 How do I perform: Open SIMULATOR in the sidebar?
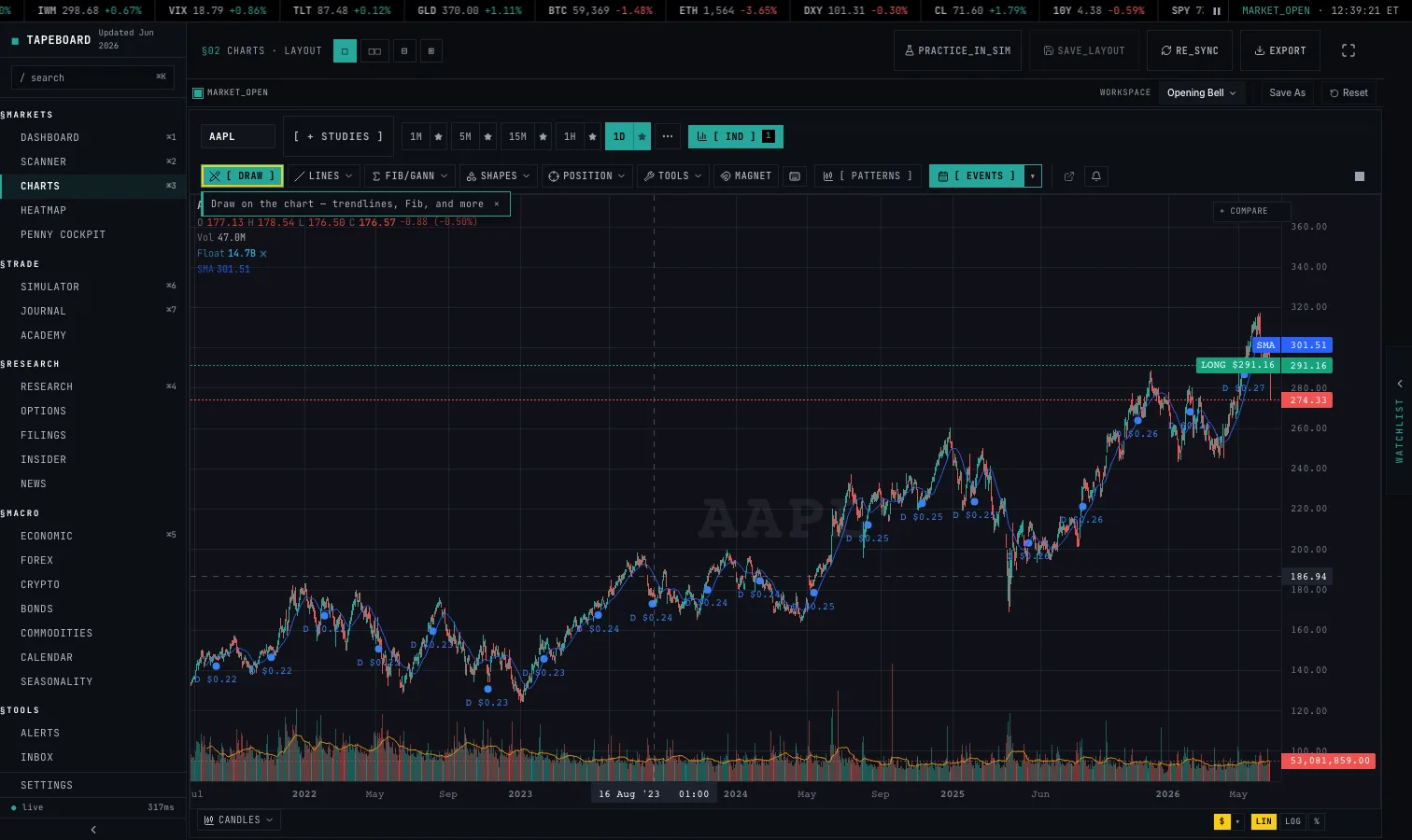pos(93,287)
